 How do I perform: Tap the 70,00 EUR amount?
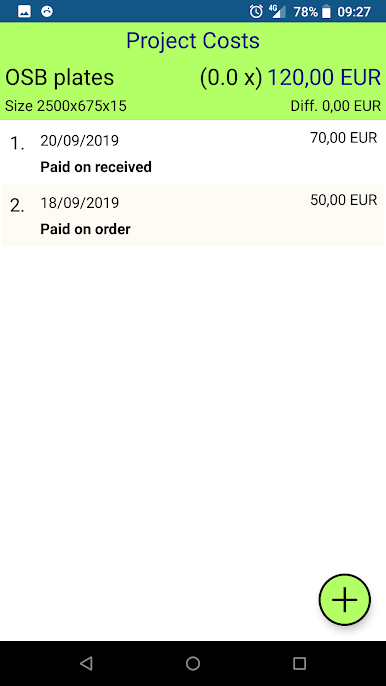(344, 138)
